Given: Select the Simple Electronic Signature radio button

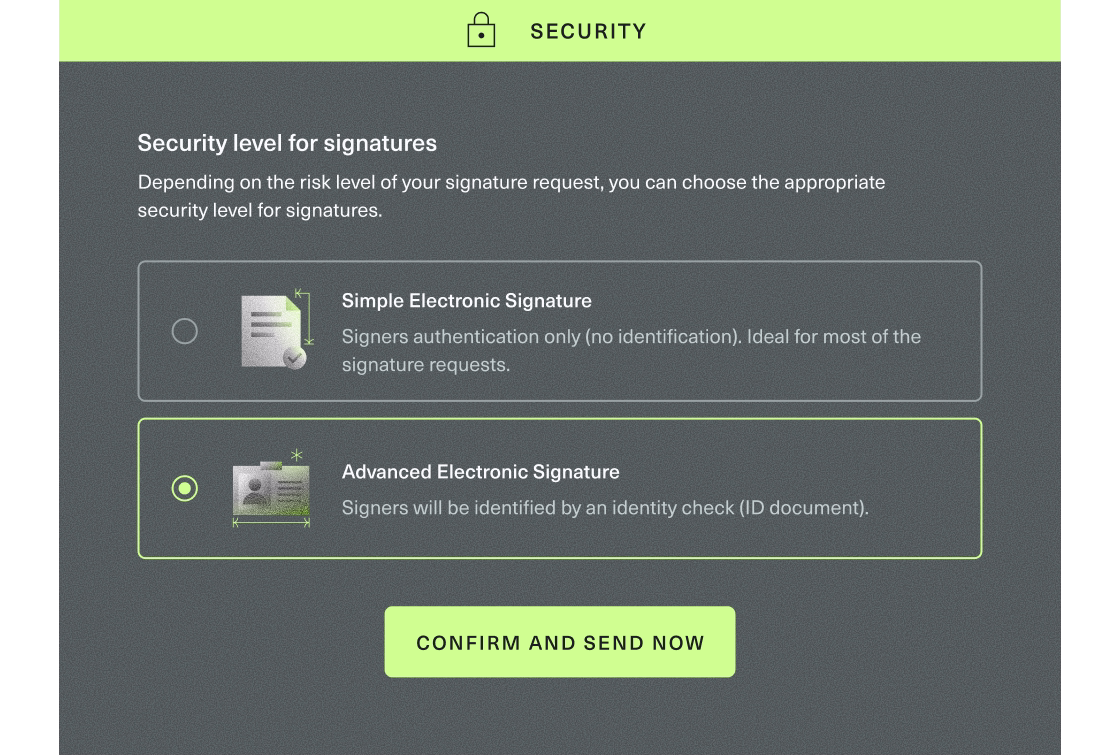Looking at the screenshot, I should tap(185, 331).
